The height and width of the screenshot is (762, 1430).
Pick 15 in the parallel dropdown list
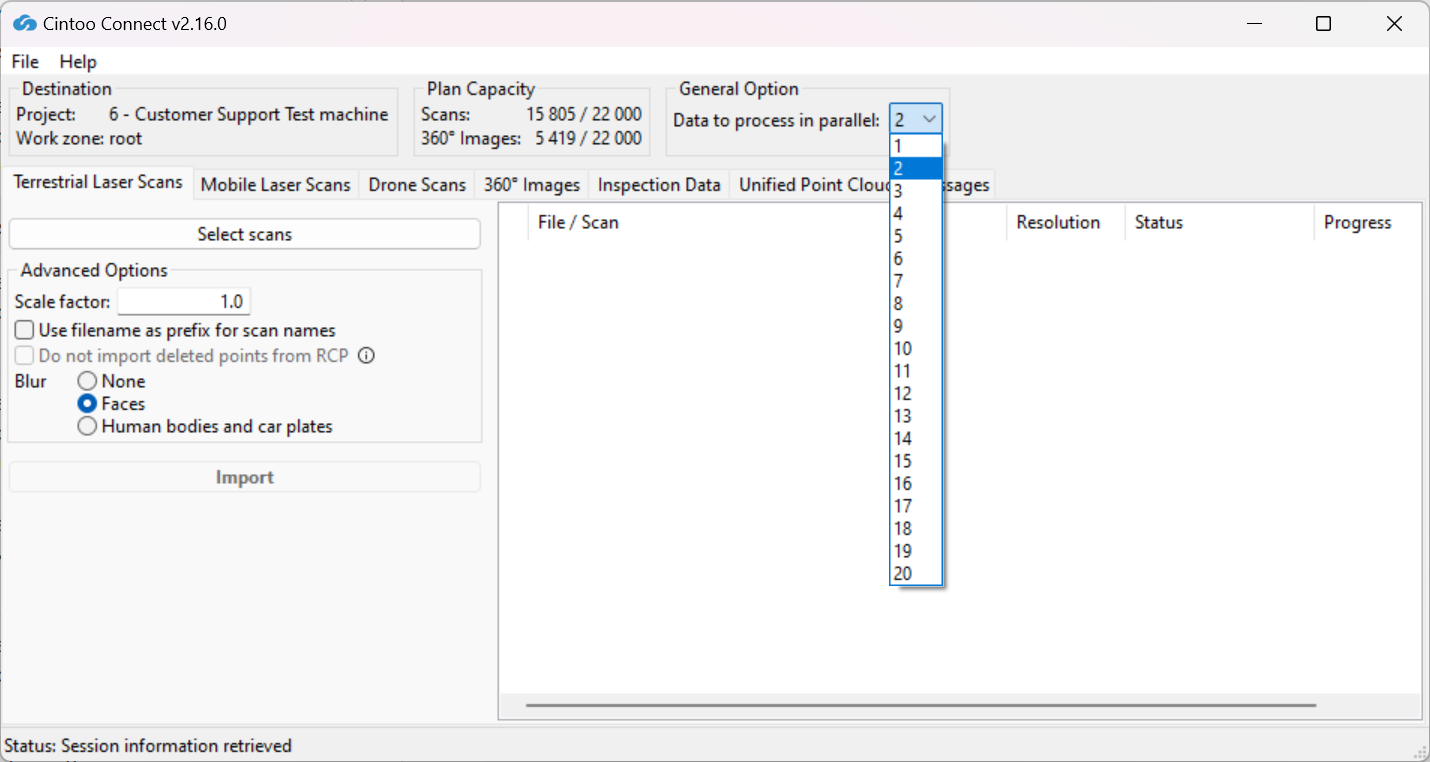916,461
